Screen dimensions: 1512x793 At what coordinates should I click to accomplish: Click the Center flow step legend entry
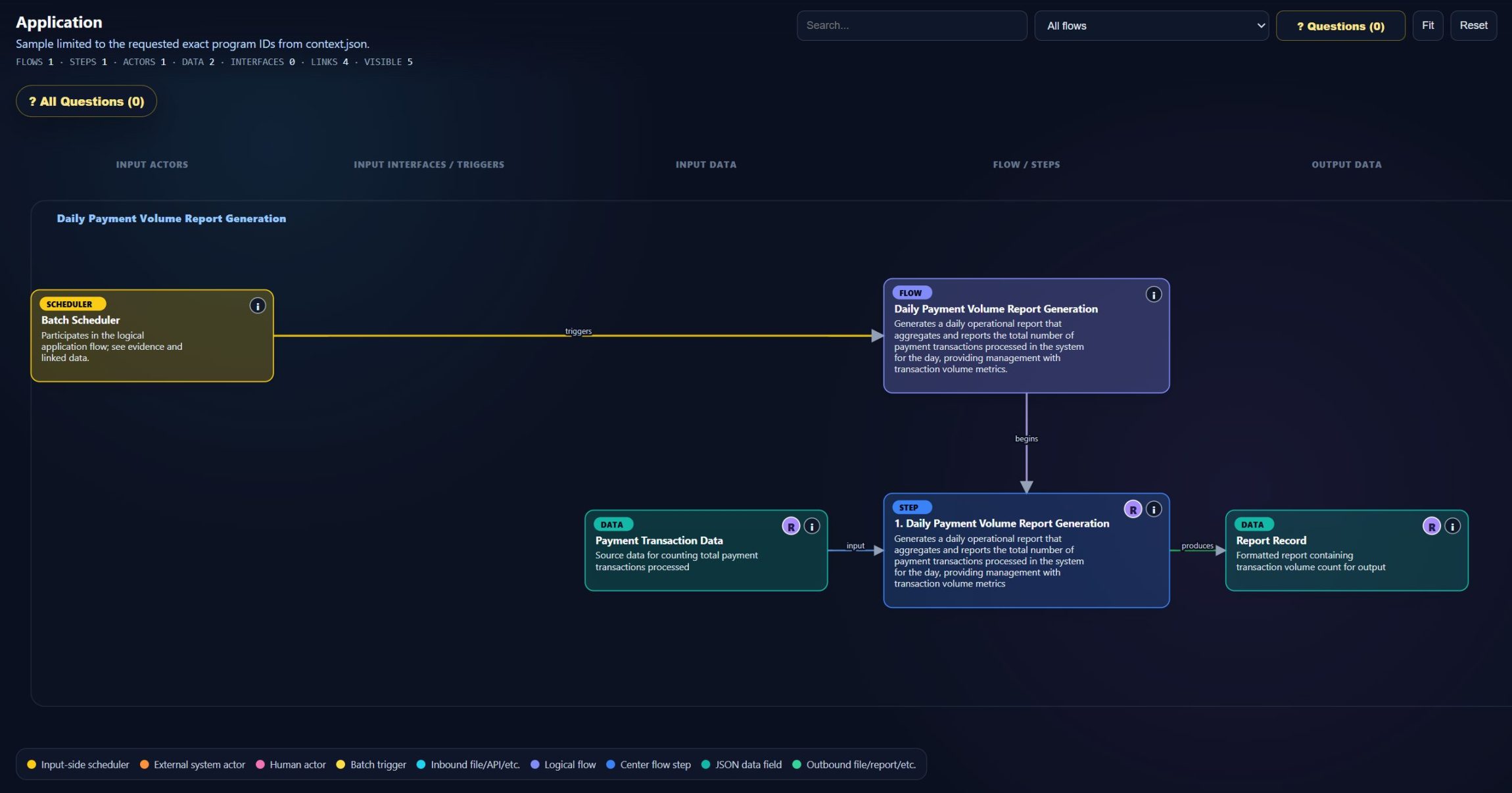pyautogui.click(x=648, y=765)
